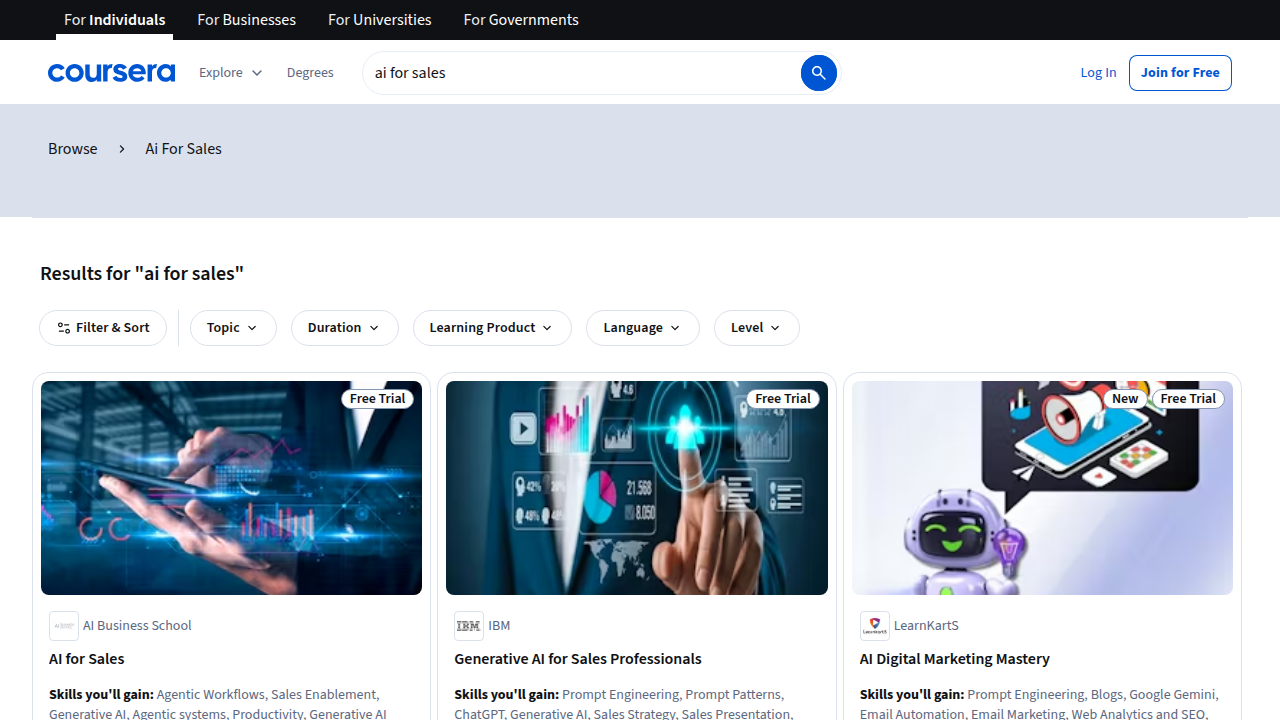Image resolution: width=1280 pixels, height=720 pixels.
Task: Click the blue search magnifier button
Action: (x=818, y=73)
